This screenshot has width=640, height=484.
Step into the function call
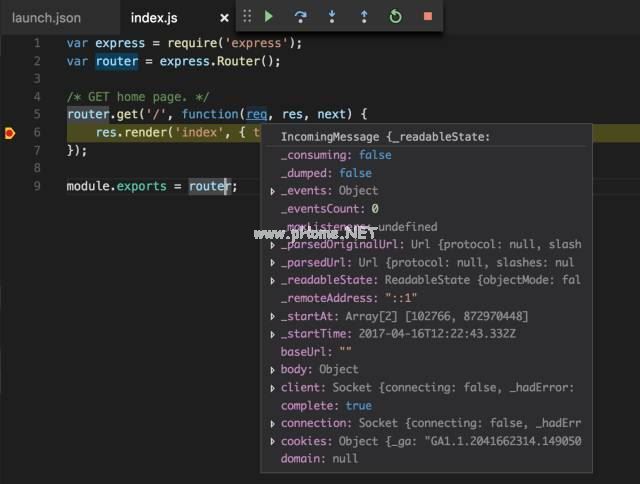(332, 16)
